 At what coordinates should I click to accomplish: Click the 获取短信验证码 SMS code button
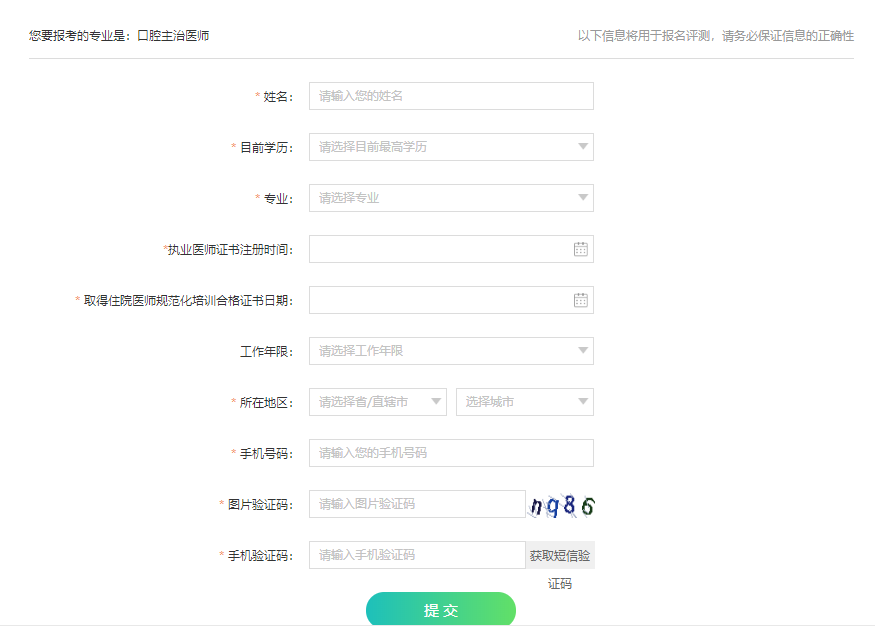560,554
